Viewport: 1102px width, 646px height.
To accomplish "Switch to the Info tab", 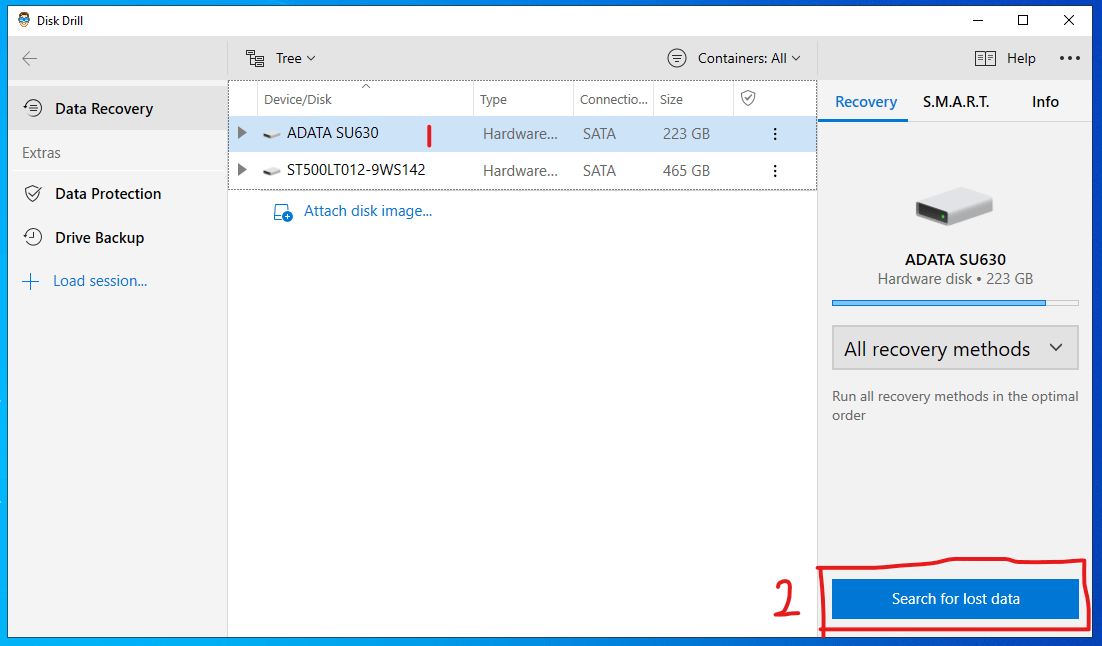I will point(1045,102).
